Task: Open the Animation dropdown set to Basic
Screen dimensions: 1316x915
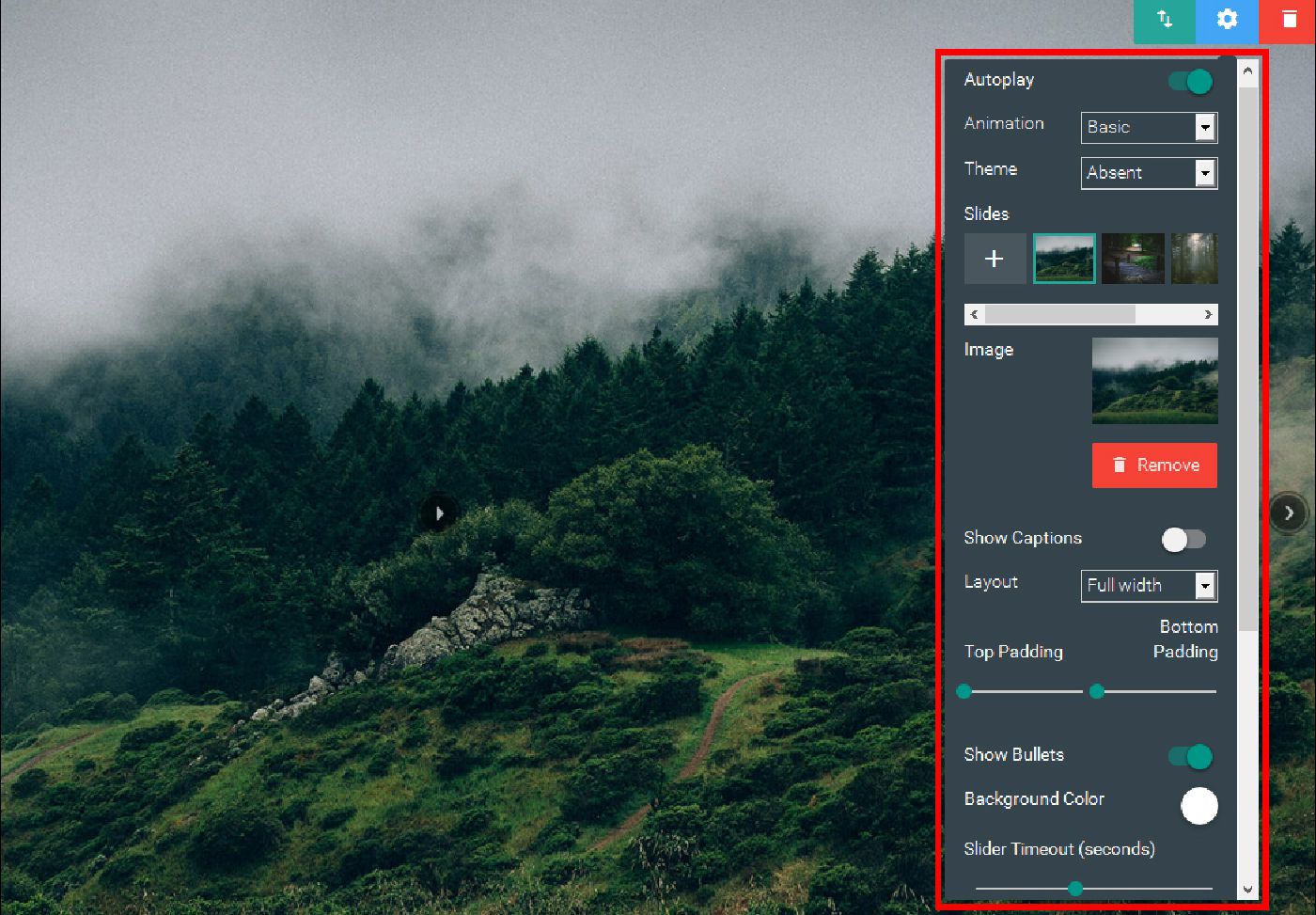Action: pyautogui.click(x=1149, y=128)
